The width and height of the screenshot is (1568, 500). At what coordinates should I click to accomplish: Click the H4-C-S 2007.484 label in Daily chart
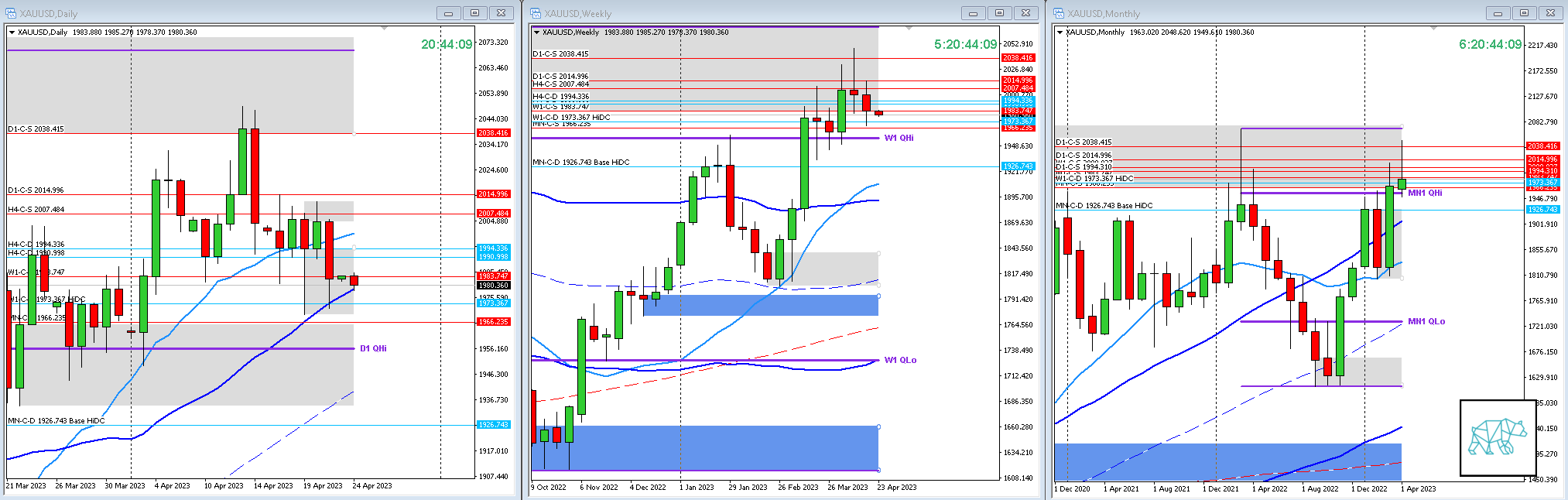[x=36, y=210]
